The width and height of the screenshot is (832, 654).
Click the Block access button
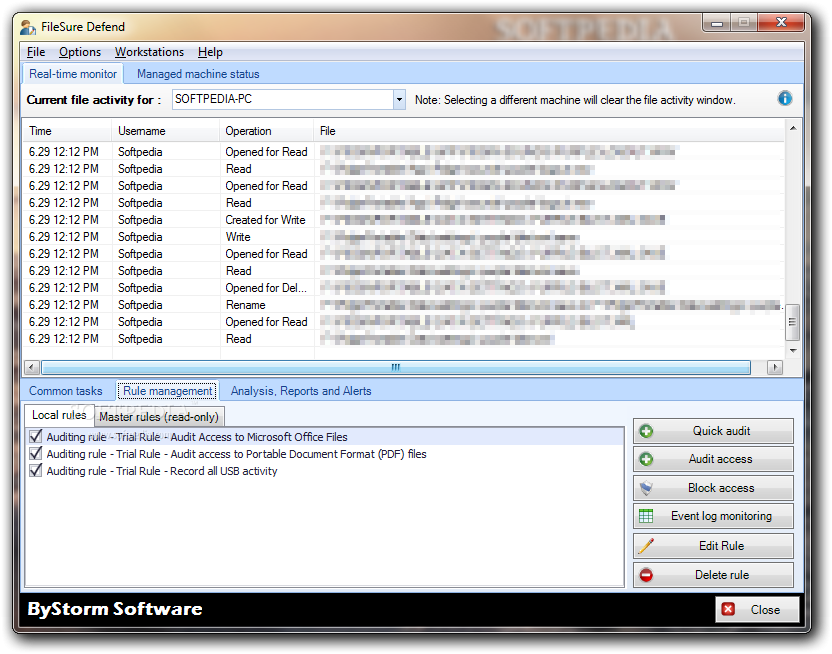coord(713,488)
